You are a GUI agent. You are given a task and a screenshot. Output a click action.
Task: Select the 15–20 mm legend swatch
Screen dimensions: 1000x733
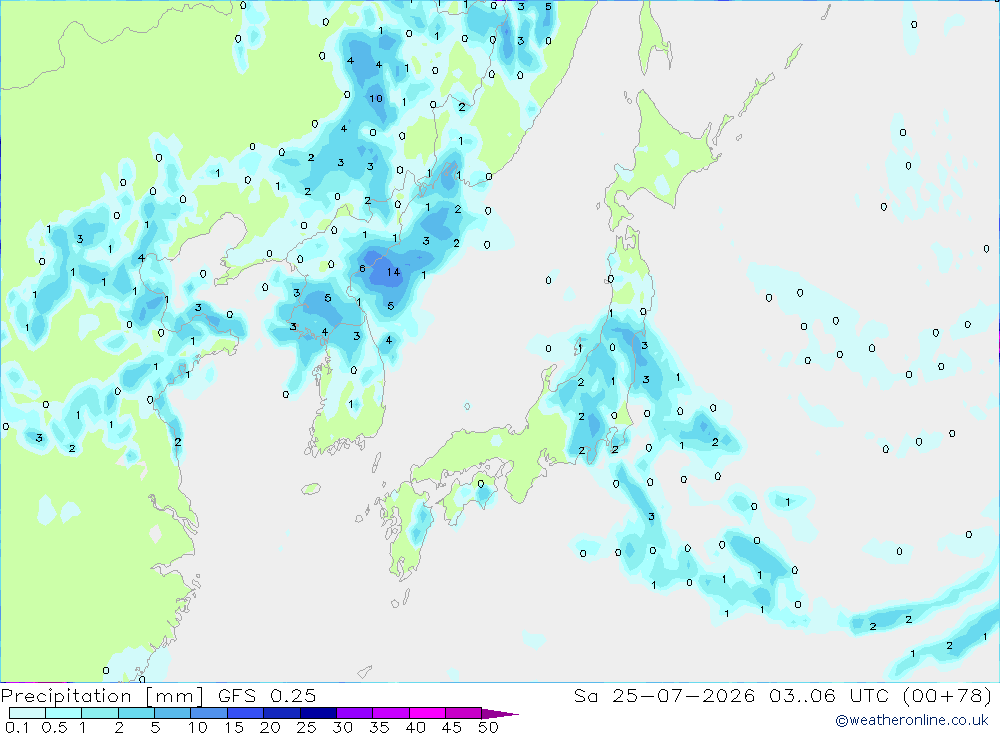[x=246, y=713]
